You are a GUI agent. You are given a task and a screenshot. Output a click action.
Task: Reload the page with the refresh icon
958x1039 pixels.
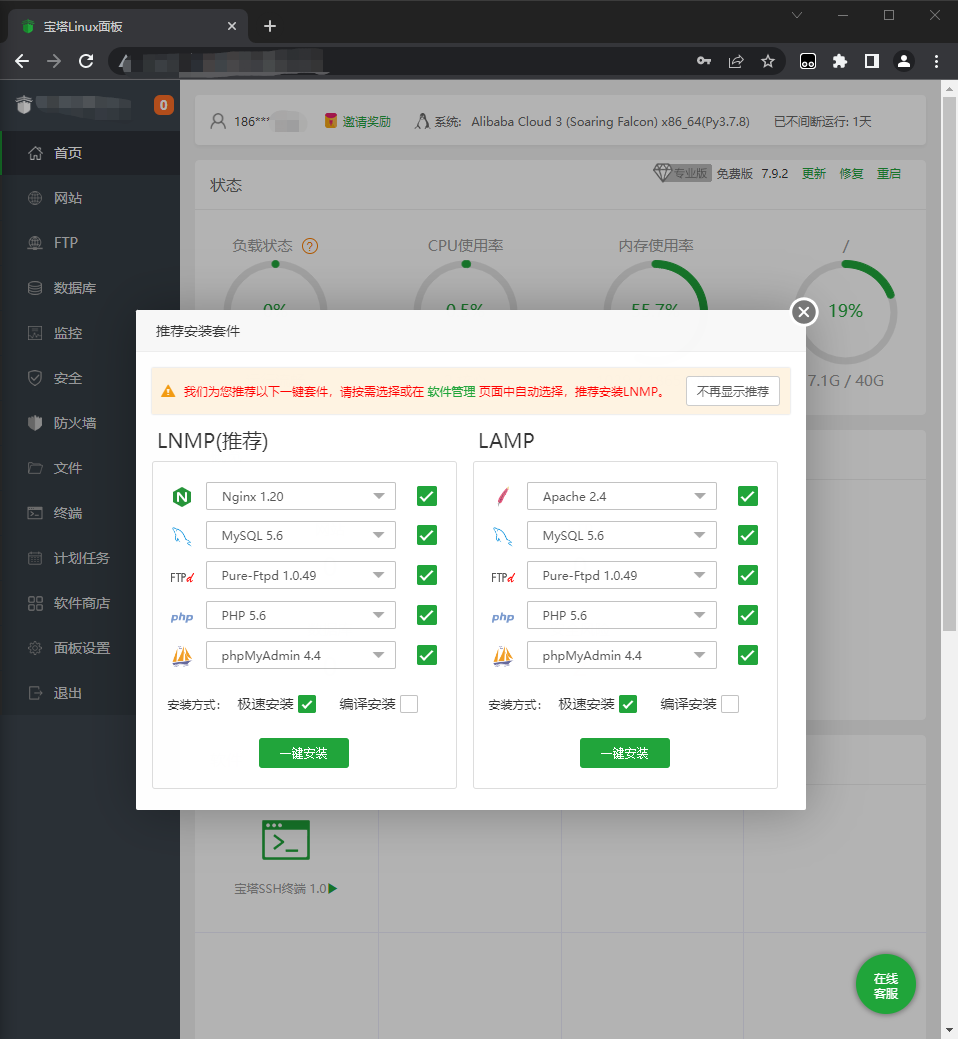tap(86, 62)
